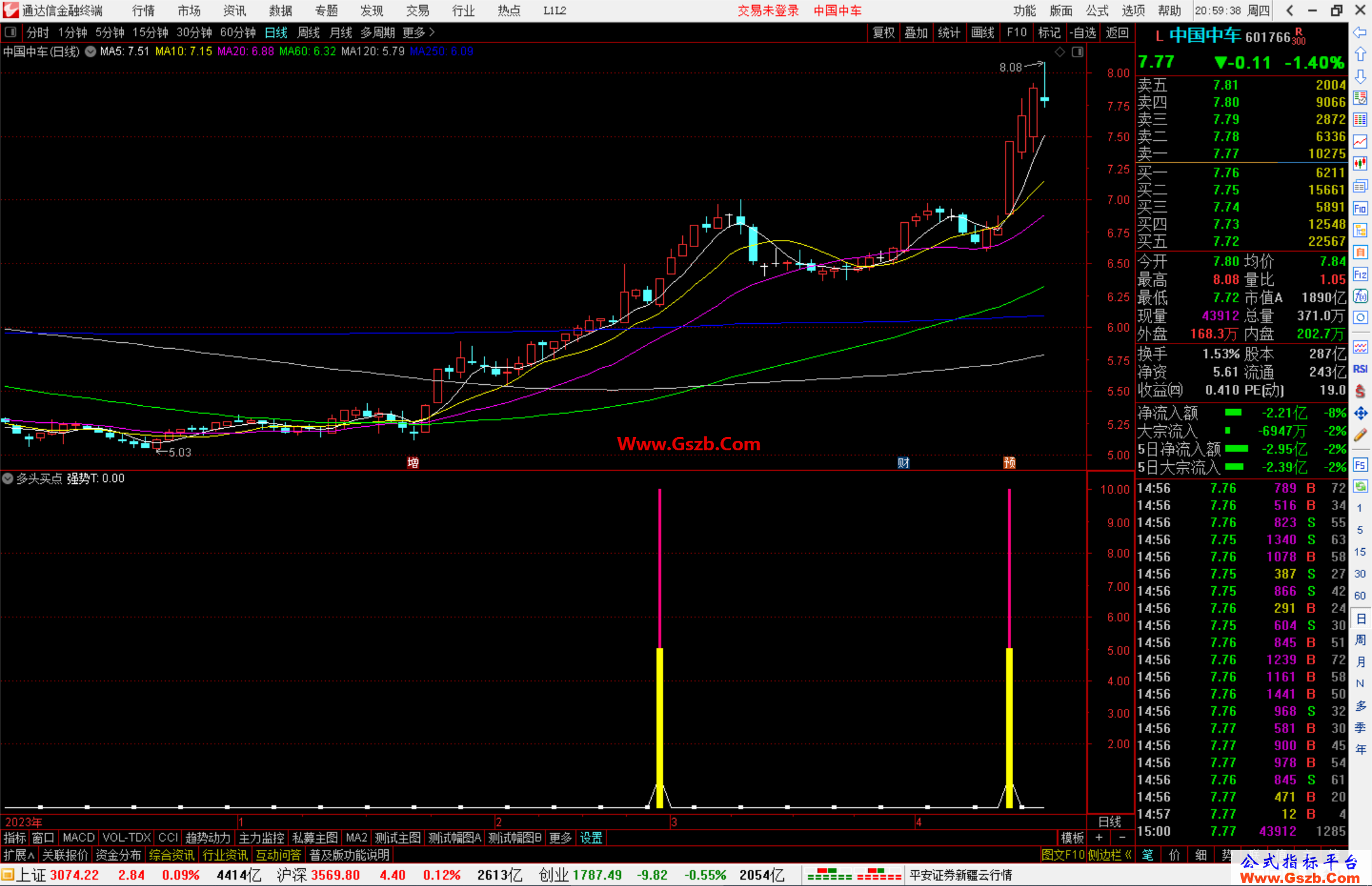Image resolution: width=1372 pixels, height=886 pixels.
Task: Click the blue circle icon in sidebar
Action: 1360,318
